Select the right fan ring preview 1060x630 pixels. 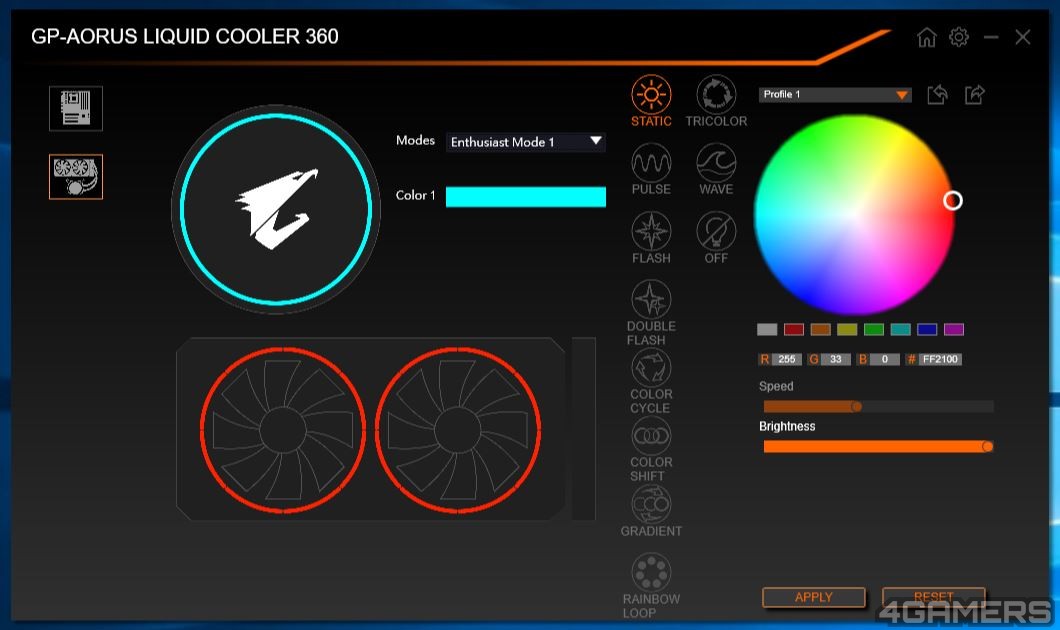[458, 429]
